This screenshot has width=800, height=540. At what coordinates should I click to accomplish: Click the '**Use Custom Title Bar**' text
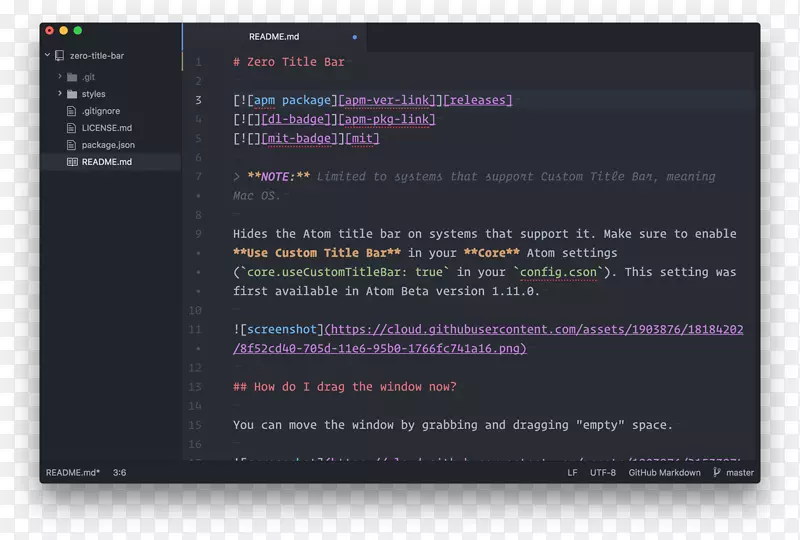click(317, 253)
